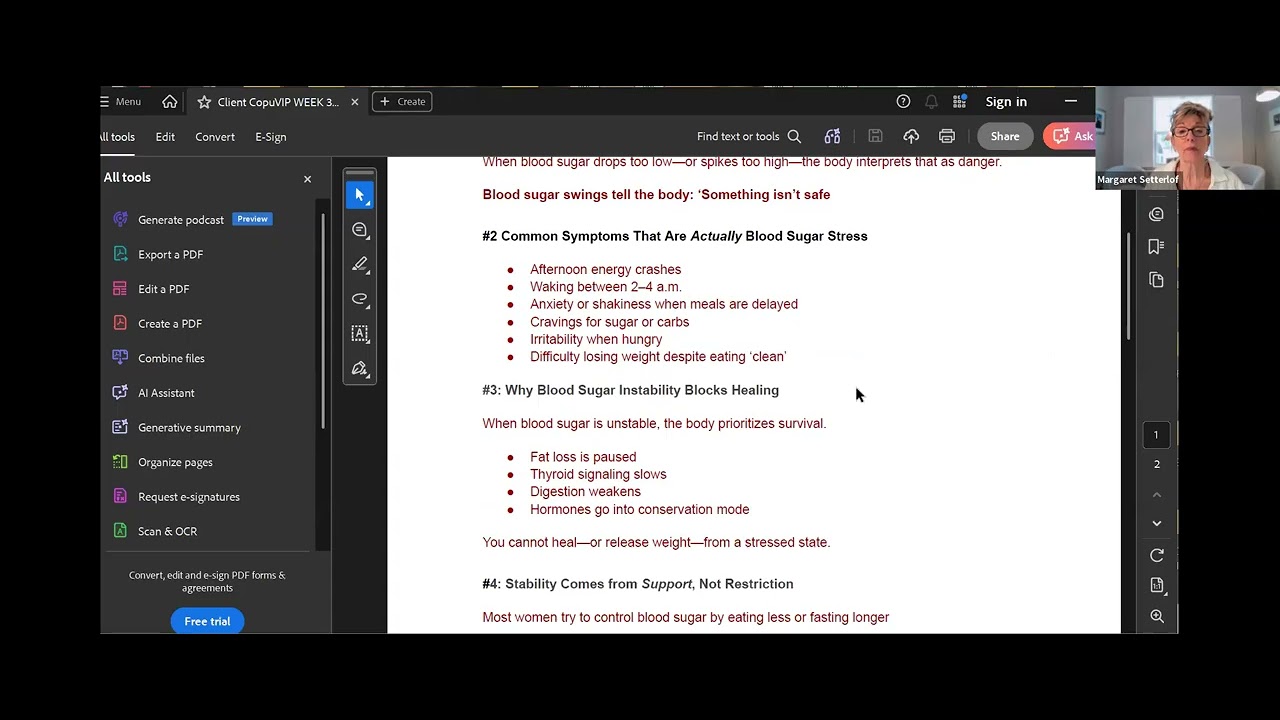Click the bullet 'Afternoon energy crashes'
This screenshot has width=1280, height=720.
[605, 270]
